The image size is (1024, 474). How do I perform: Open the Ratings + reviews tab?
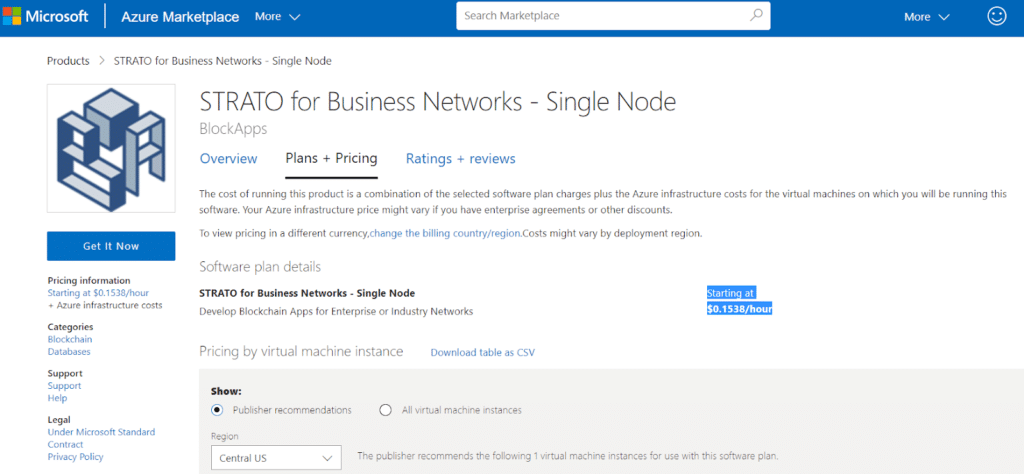pos(460,159)
